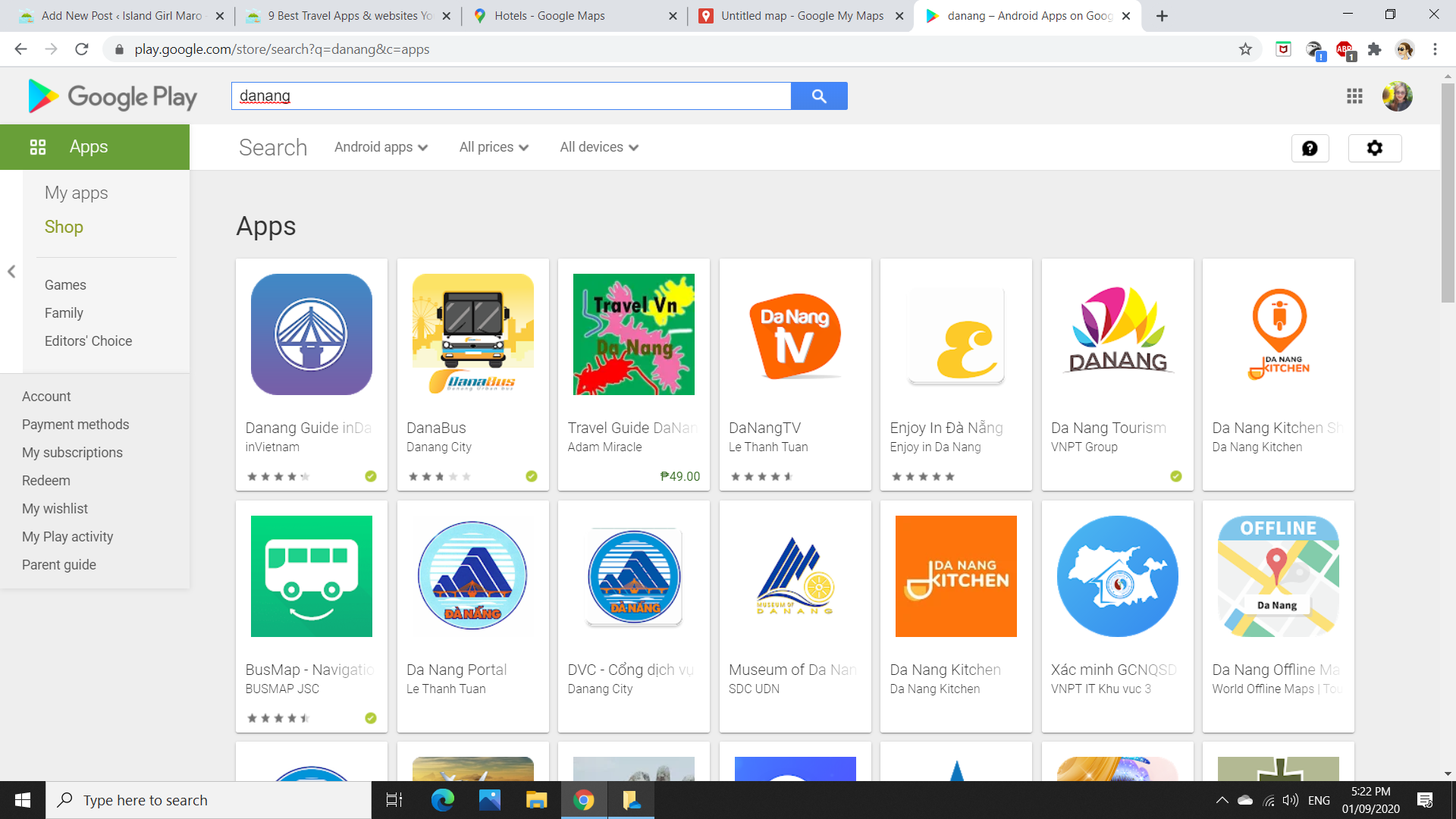
Task: Open the Games section link
Action: (x=65, y=285)
